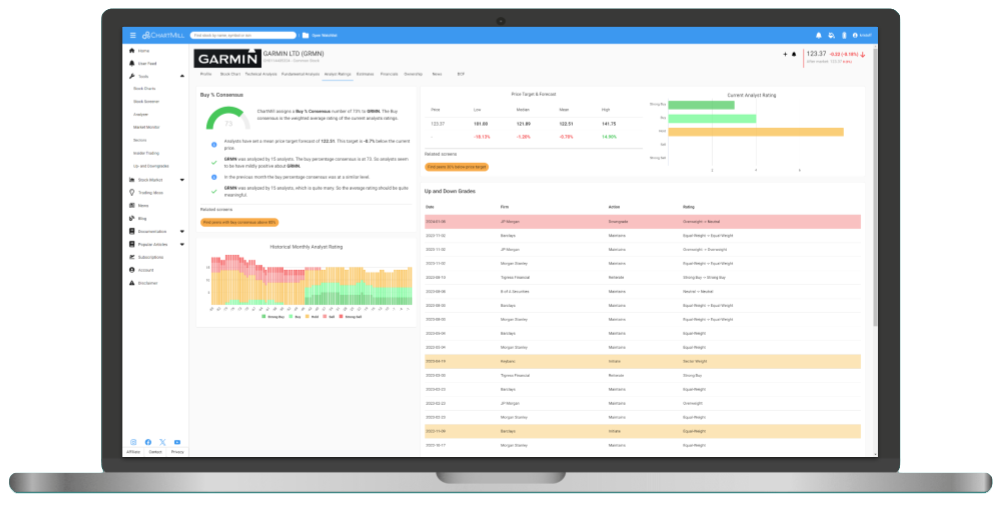Viewport: 1000px width, 514px height.
Task: Click the ChartMill logo
Action: (163, 35)
